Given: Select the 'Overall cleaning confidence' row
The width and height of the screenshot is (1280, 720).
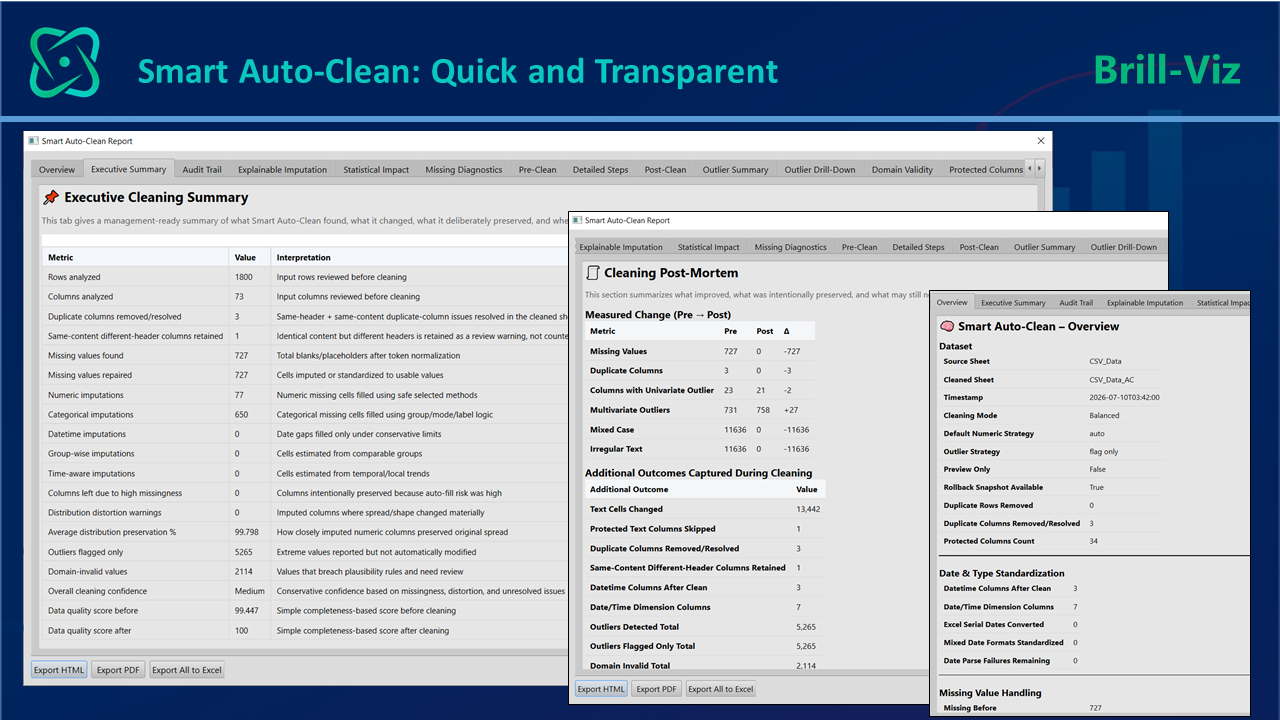Looking at the screenshot, I should [305, 591].
